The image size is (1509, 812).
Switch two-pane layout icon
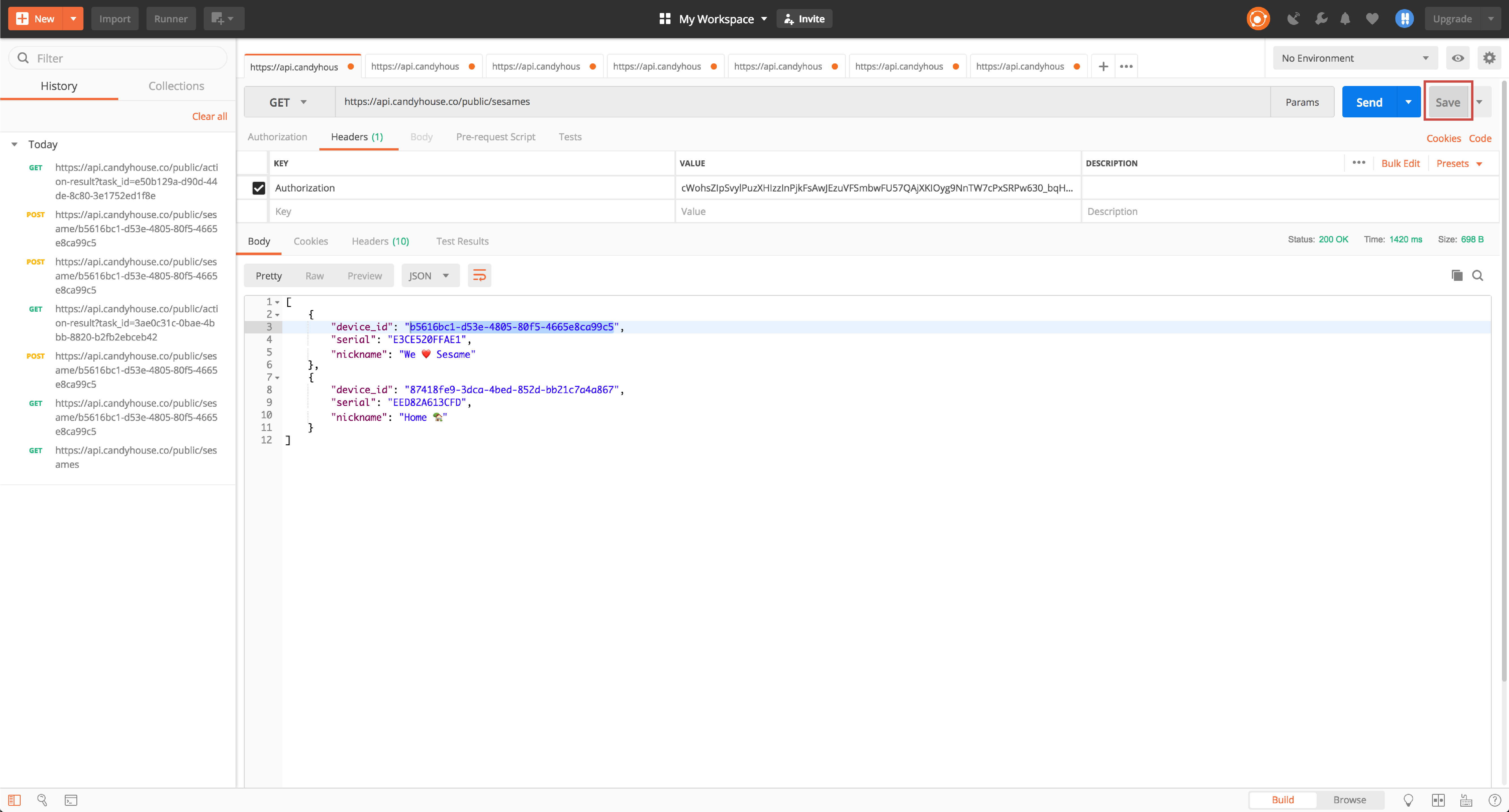click(x=1438, y=800)
